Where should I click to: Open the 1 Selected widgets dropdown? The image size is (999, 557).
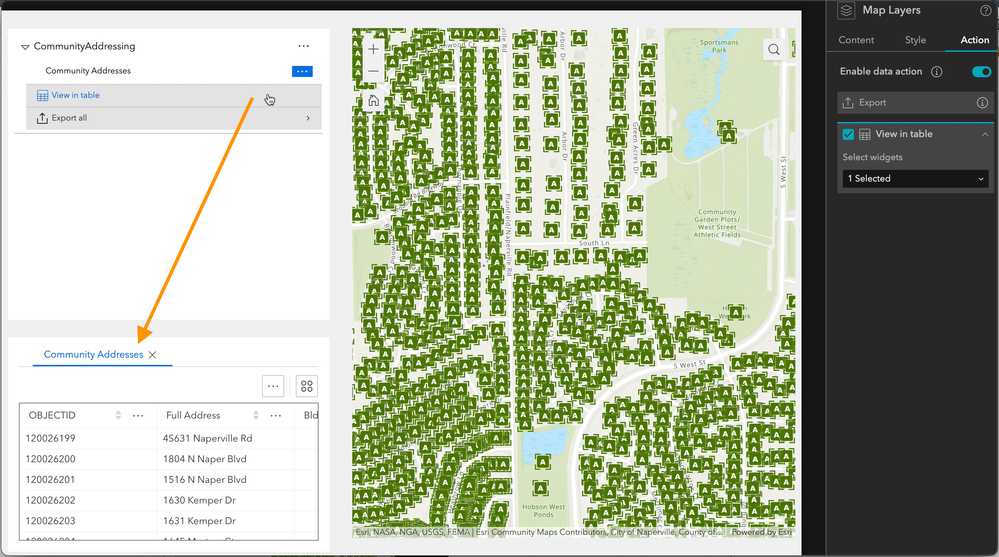click(915, 179)
